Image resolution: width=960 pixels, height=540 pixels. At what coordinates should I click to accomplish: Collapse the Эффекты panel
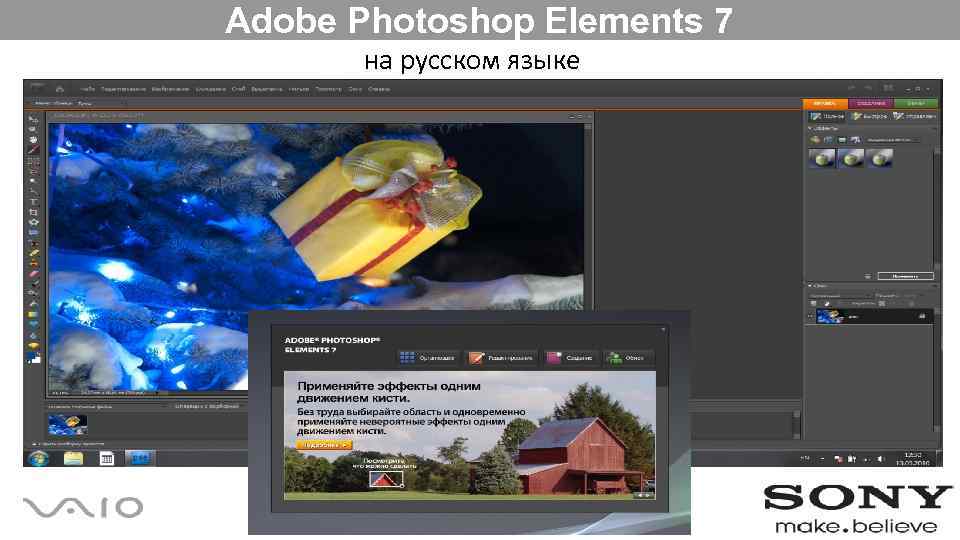coord(810,129)
